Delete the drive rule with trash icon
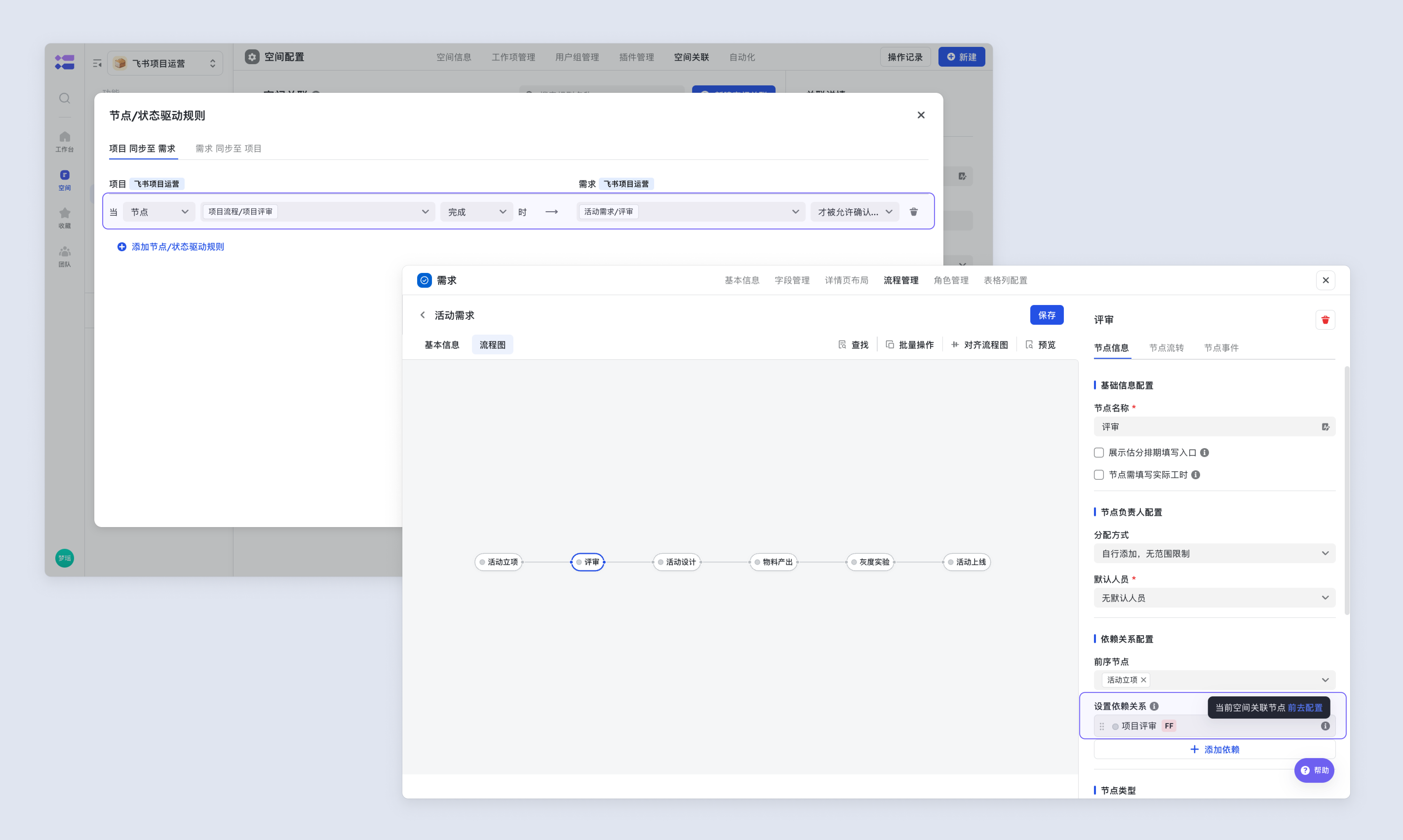1403x840 pixels. [x=913, y=212]
